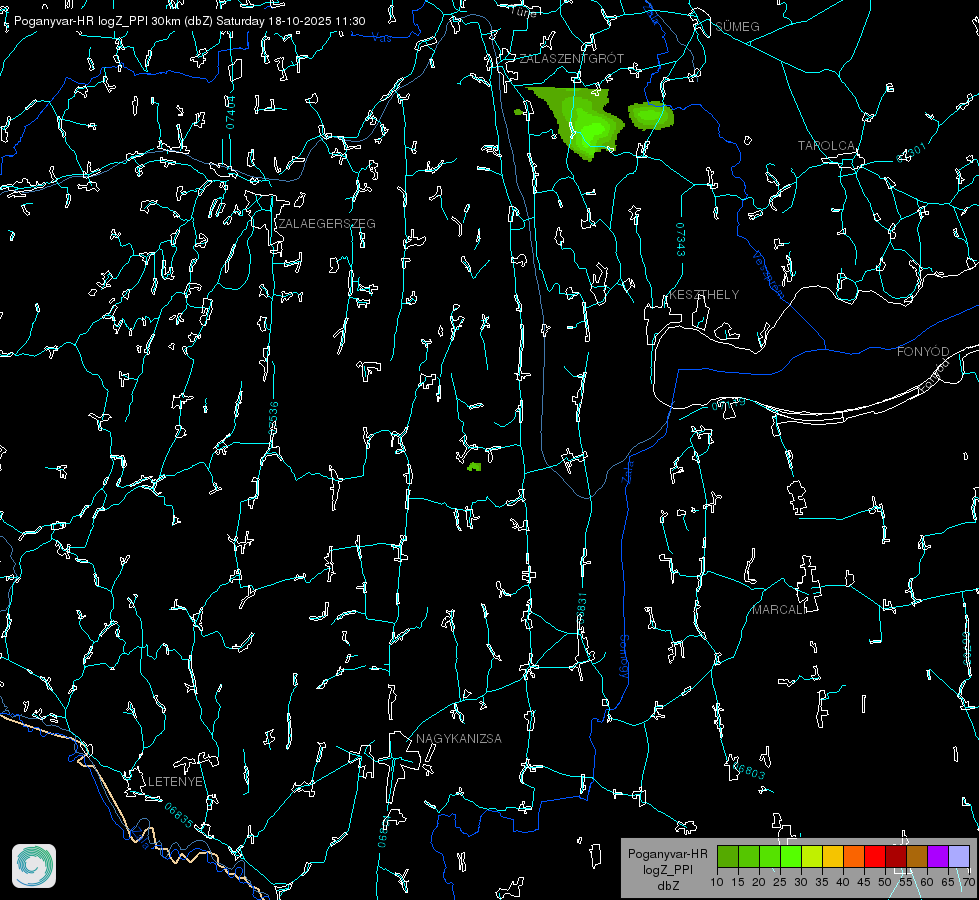
Task: Select the 10-15 dBZ dark green swatch
Action: tap(728, 856)
